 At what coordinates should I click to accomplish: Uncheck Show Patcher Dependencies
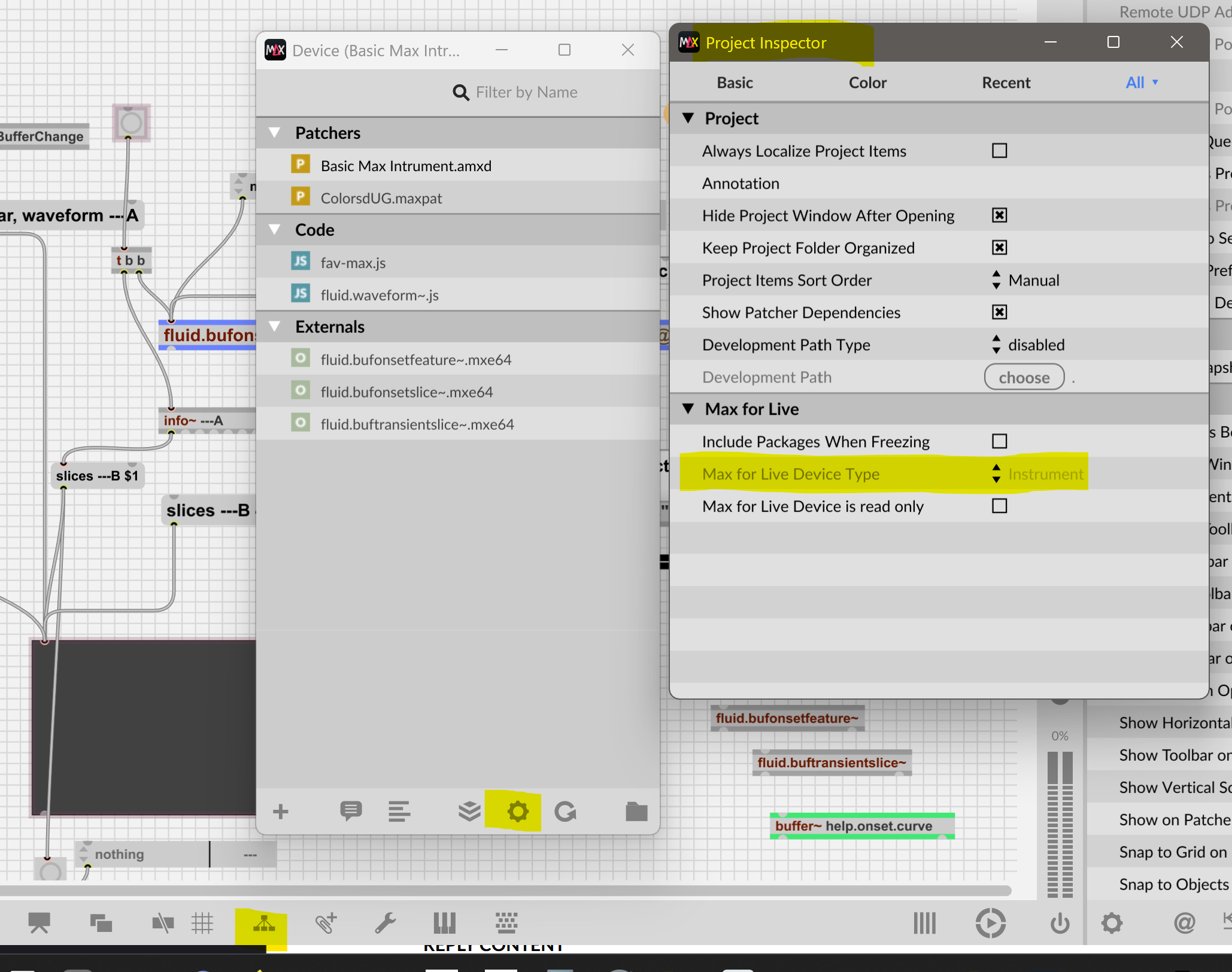click(999, 312)
